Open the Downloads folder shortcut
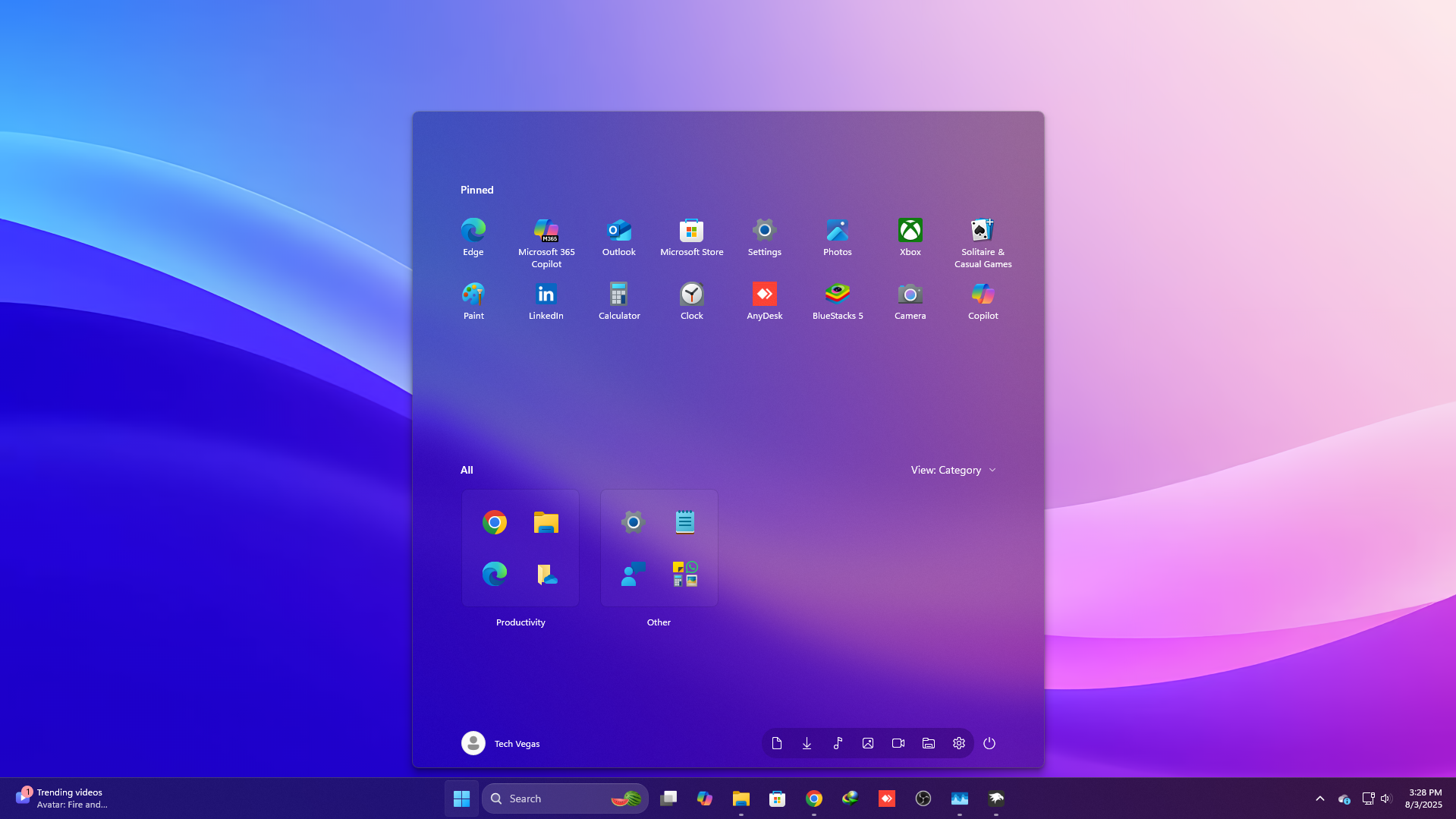The height and width of the screenshot is (819, 1456). [807, 743]
